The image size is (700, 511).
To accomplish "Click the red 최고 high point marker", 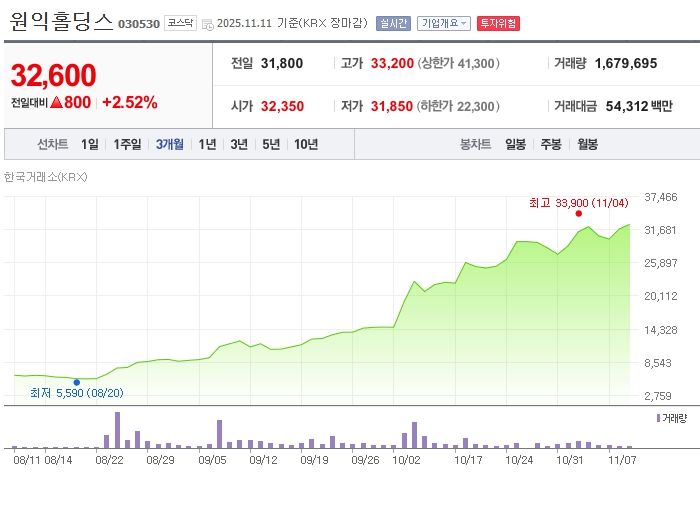I will click(579, 214).
